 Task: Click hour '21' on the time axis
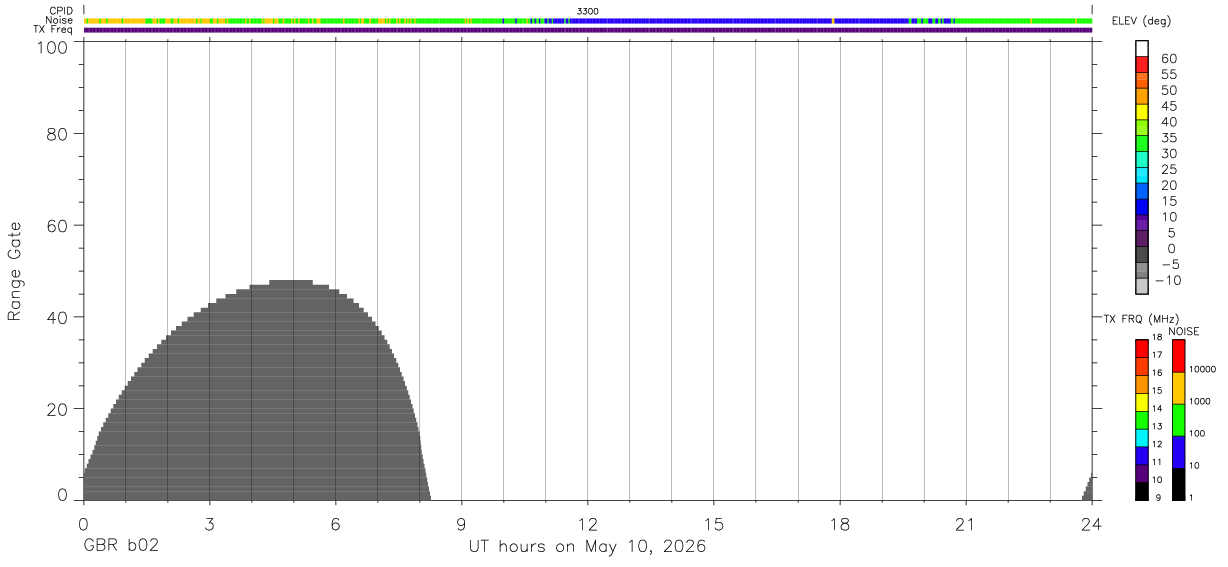pos(966,524)
